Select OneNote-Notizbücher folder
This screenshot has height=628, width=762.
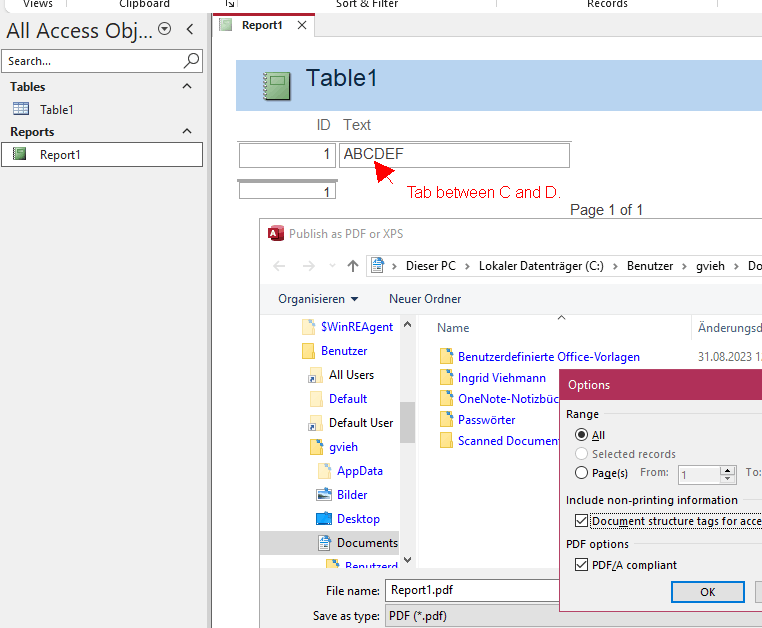[x=499, y=399]
